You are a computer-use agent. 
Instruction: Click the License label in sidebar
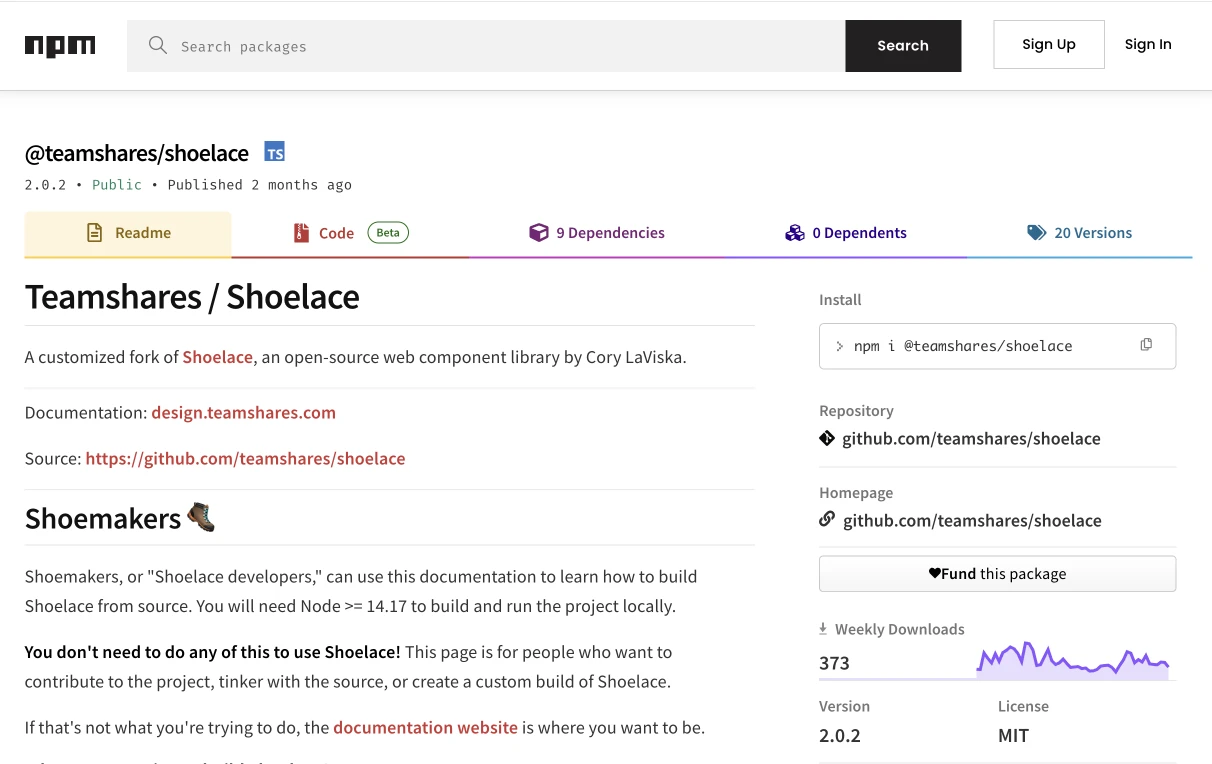(x=1024, y=706)
